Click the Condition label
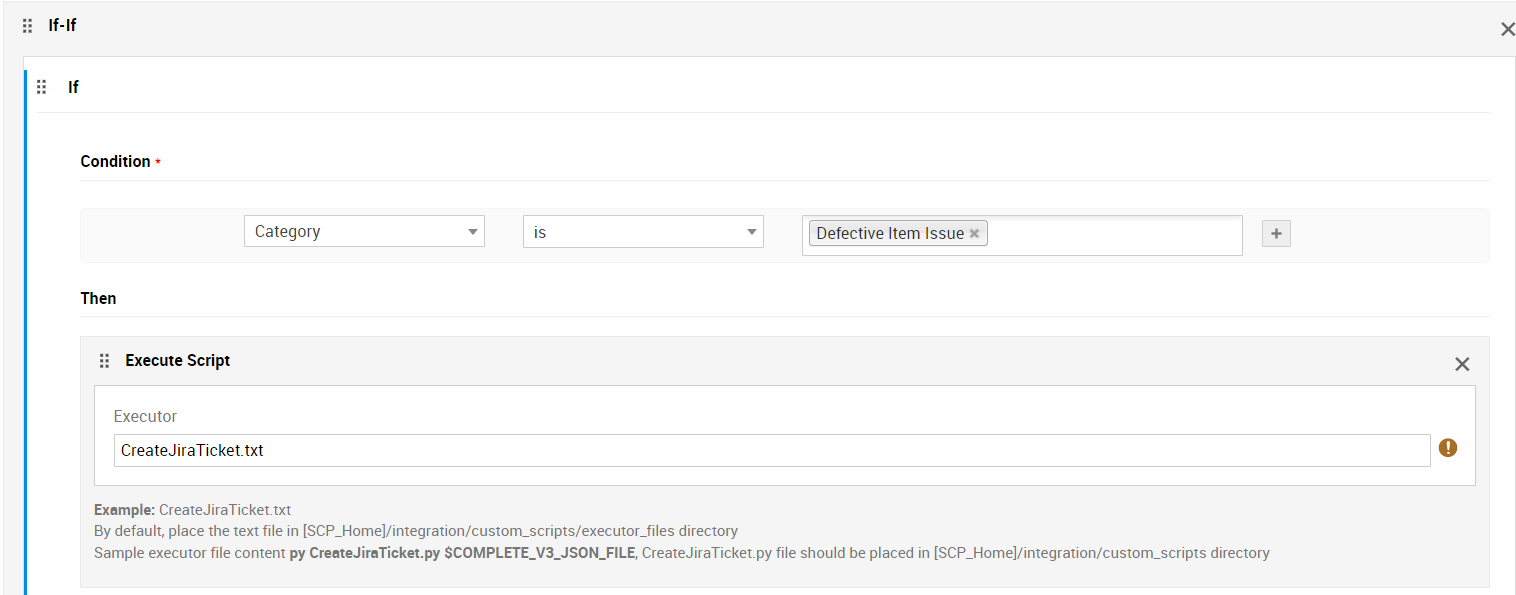Image resolution: width=1516 pixels, height=595 pixels. [x=115, y=161]
